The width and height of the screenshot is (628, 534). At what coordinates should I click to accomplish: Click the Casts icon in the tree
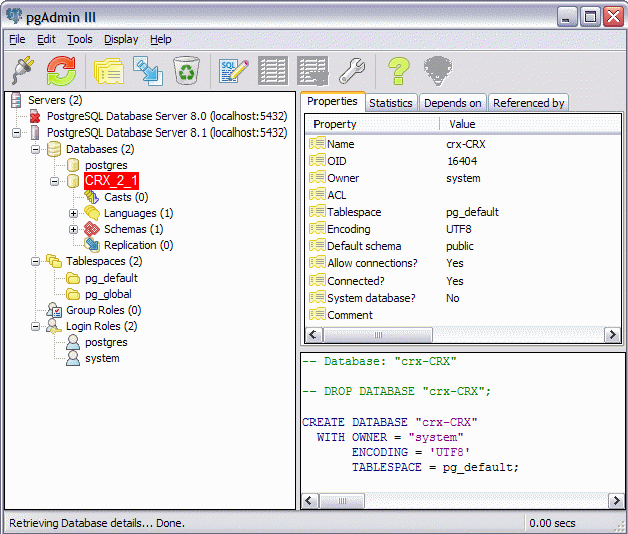(x=92, y=197)
